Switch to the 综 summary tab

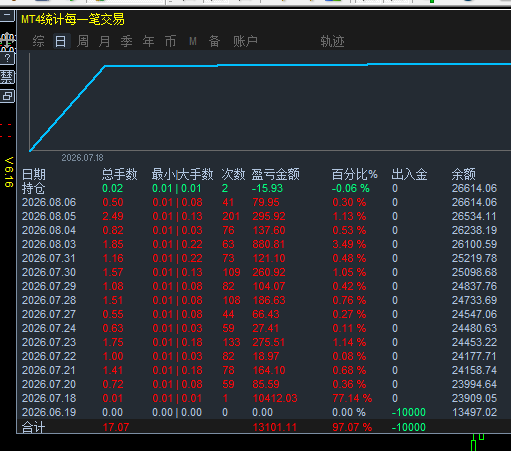click(39, 42)
